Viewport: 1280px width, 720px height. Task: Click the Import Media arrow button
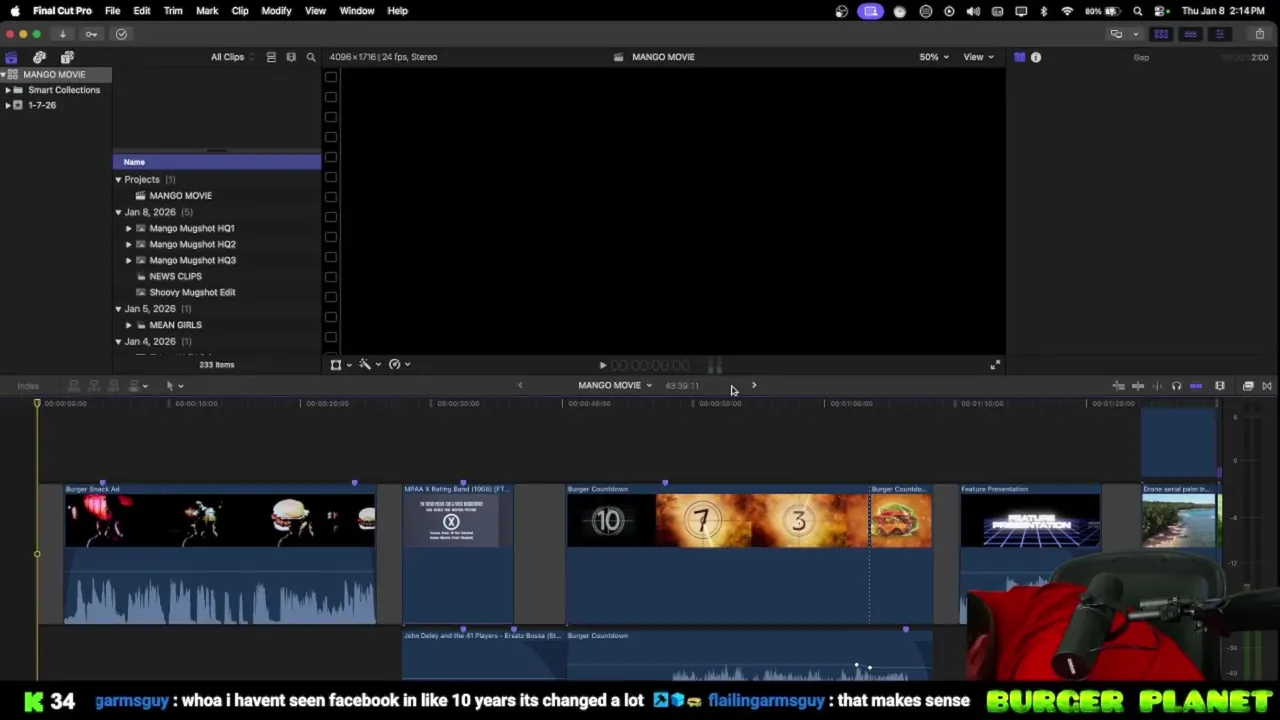(x=62, y=34)
